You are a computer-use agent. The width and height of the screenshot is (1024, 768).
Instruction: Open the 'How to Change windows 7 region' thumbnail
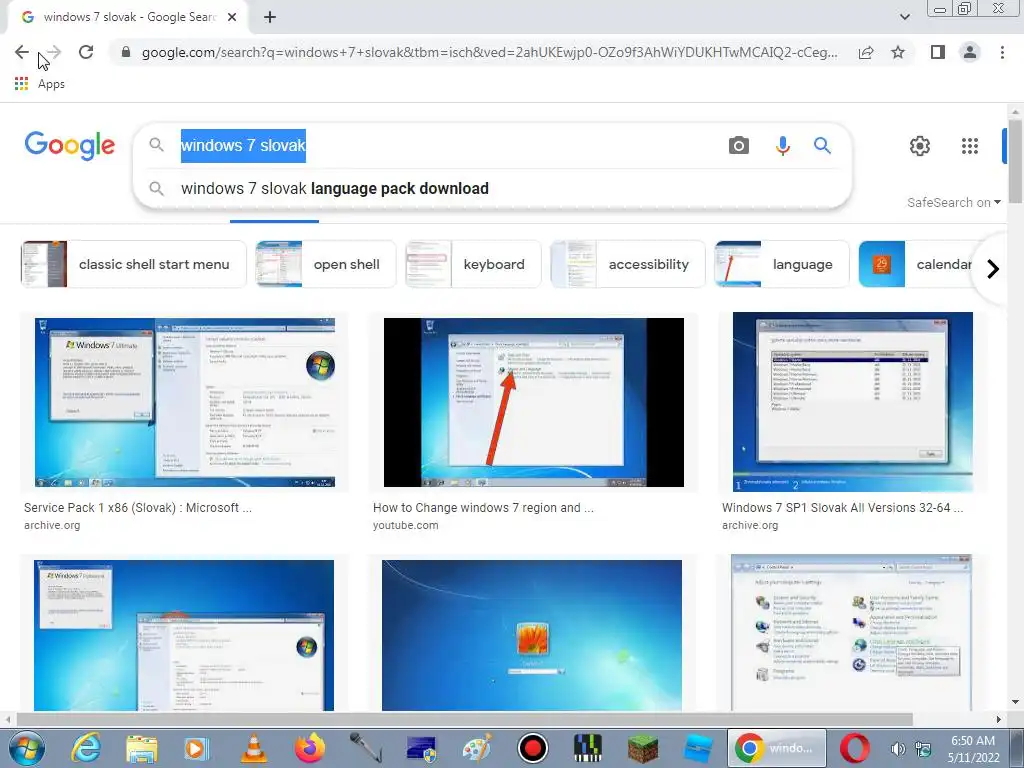pos(534,402)
